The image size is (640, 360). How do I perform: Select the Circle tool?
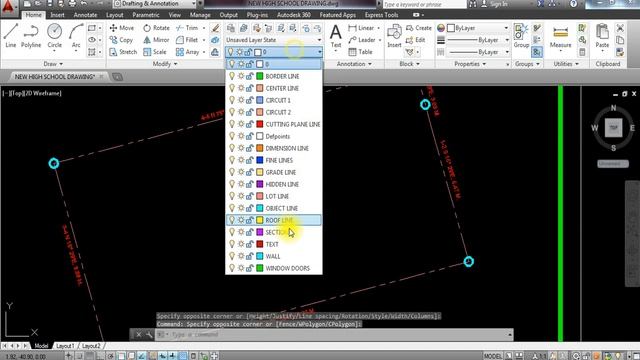54,36
